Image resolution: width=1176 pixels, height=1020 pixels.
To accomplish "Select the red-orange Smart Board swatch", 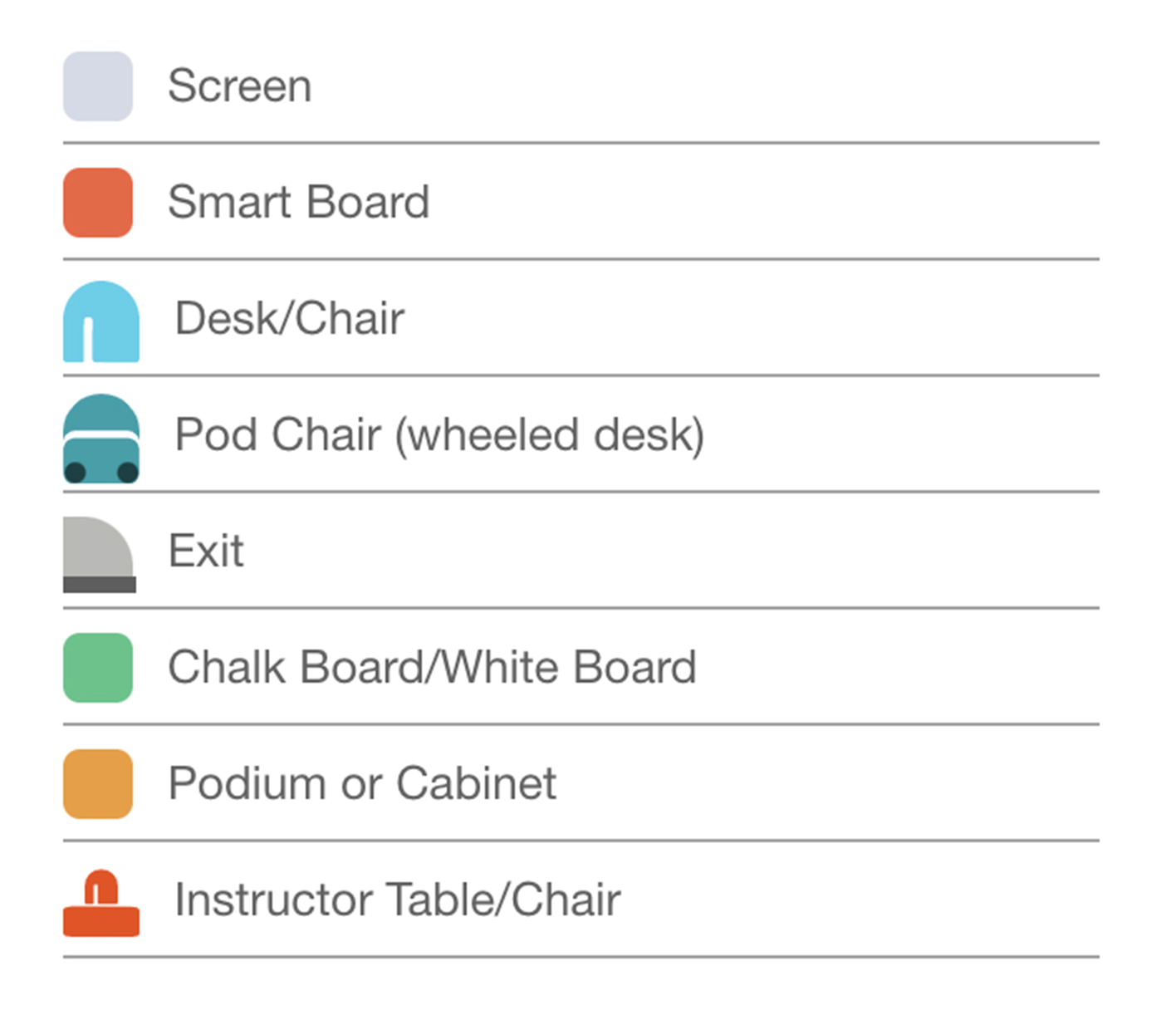I will 98,203.
